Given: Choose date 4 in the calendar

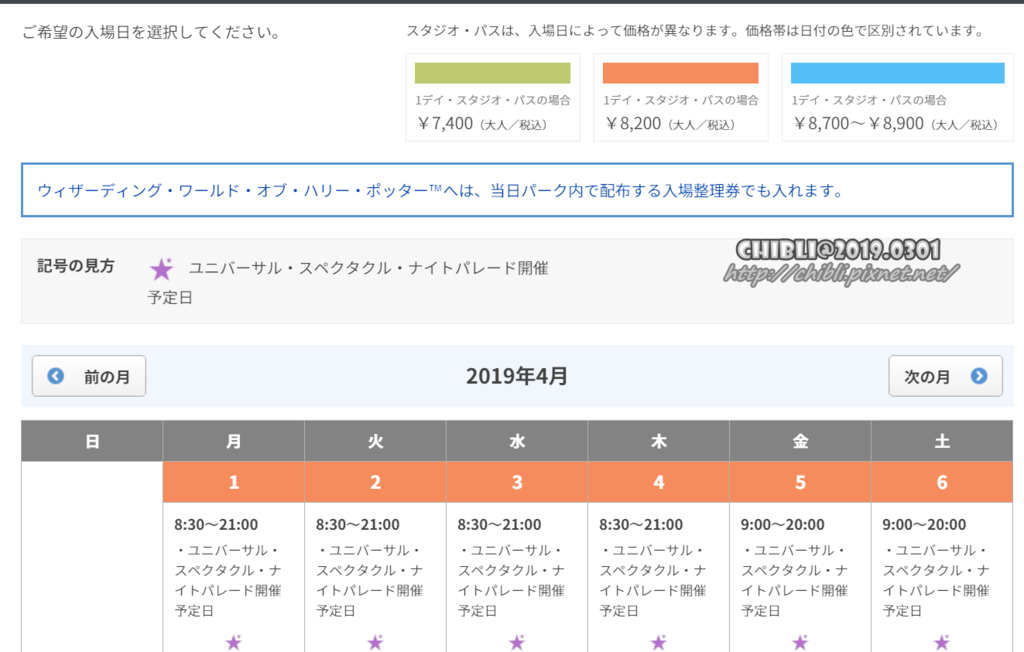Looking at the screenshot, I should 659,482.
